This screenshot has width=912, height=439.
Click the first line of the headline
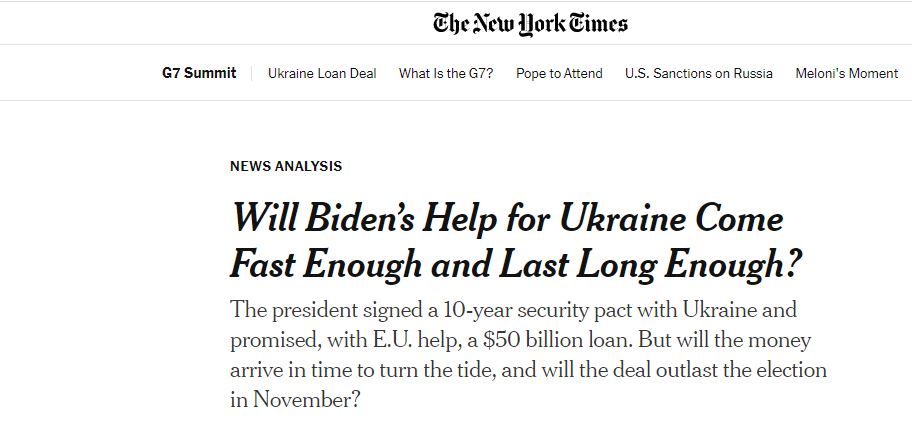click(506, 219)
